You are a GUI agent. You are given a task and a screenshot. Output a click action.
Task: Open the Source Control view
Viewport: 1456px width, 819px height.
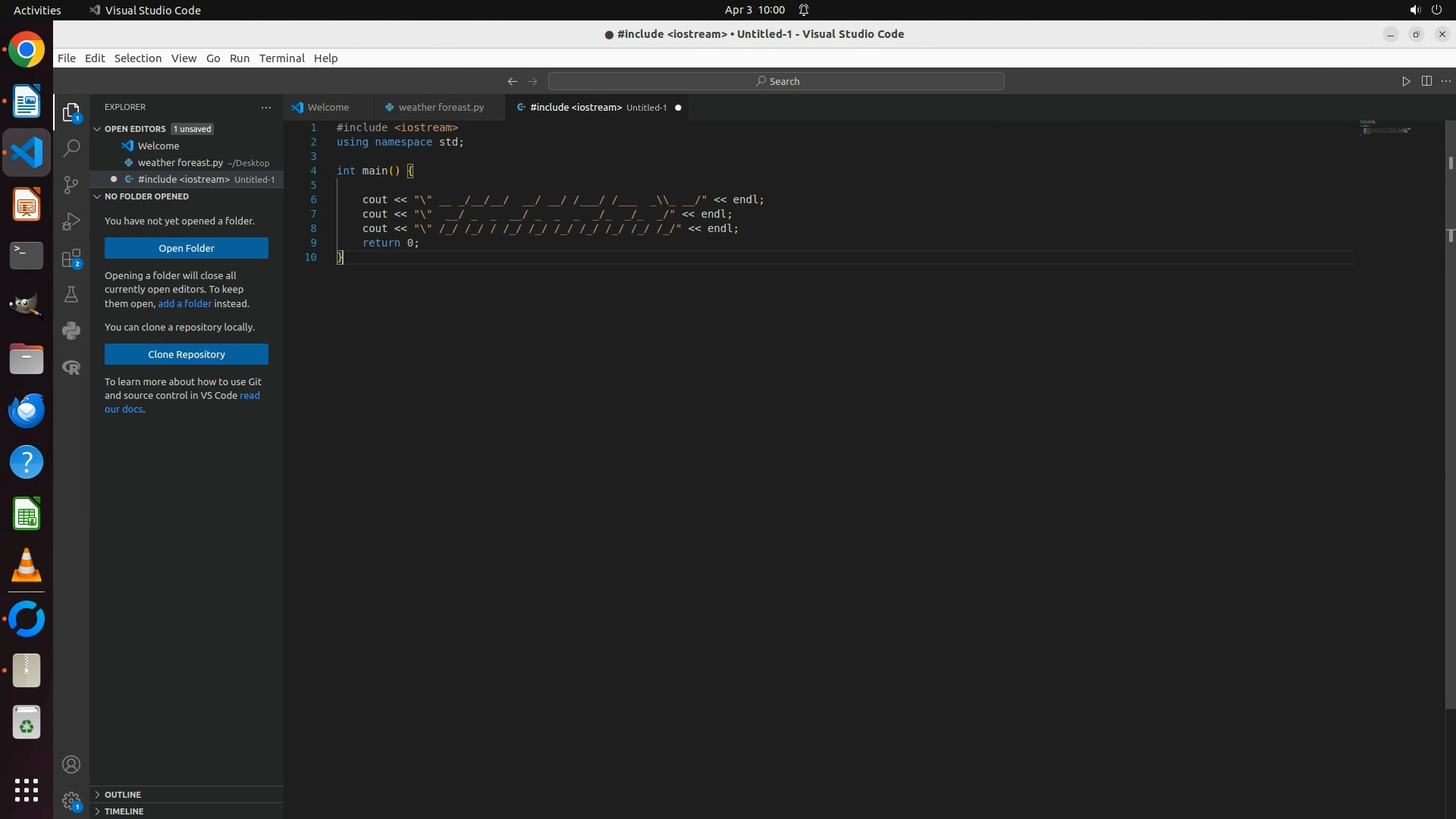pos(71,185)
